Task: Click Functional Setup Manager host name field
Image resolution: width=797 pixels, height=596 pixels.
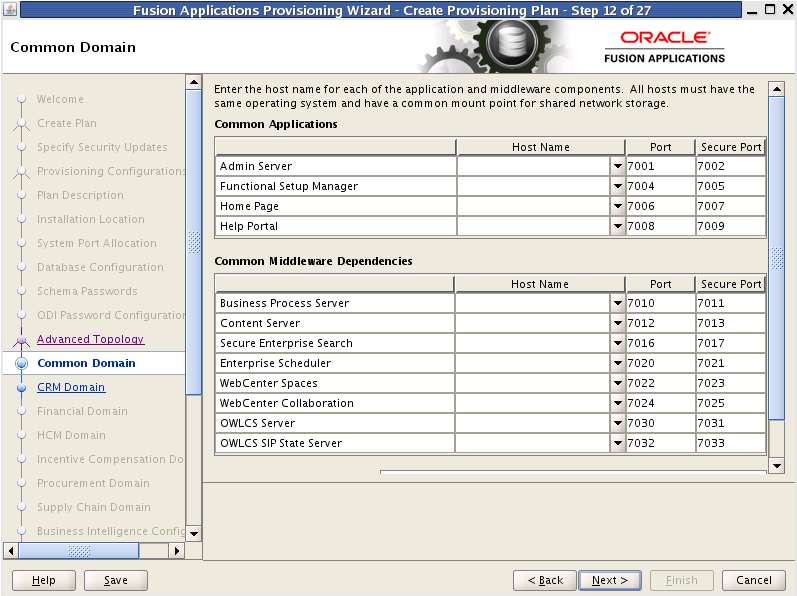Action: click(534, 186)
